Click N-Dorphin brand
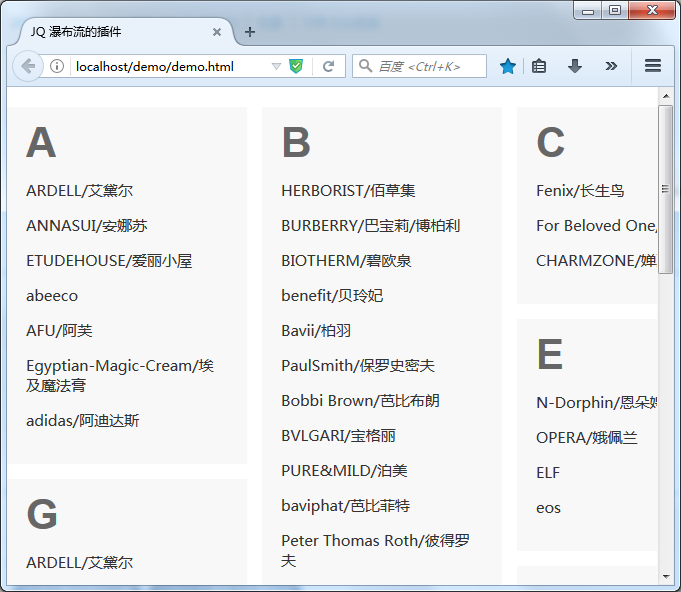681x592 pixels. 596,403
